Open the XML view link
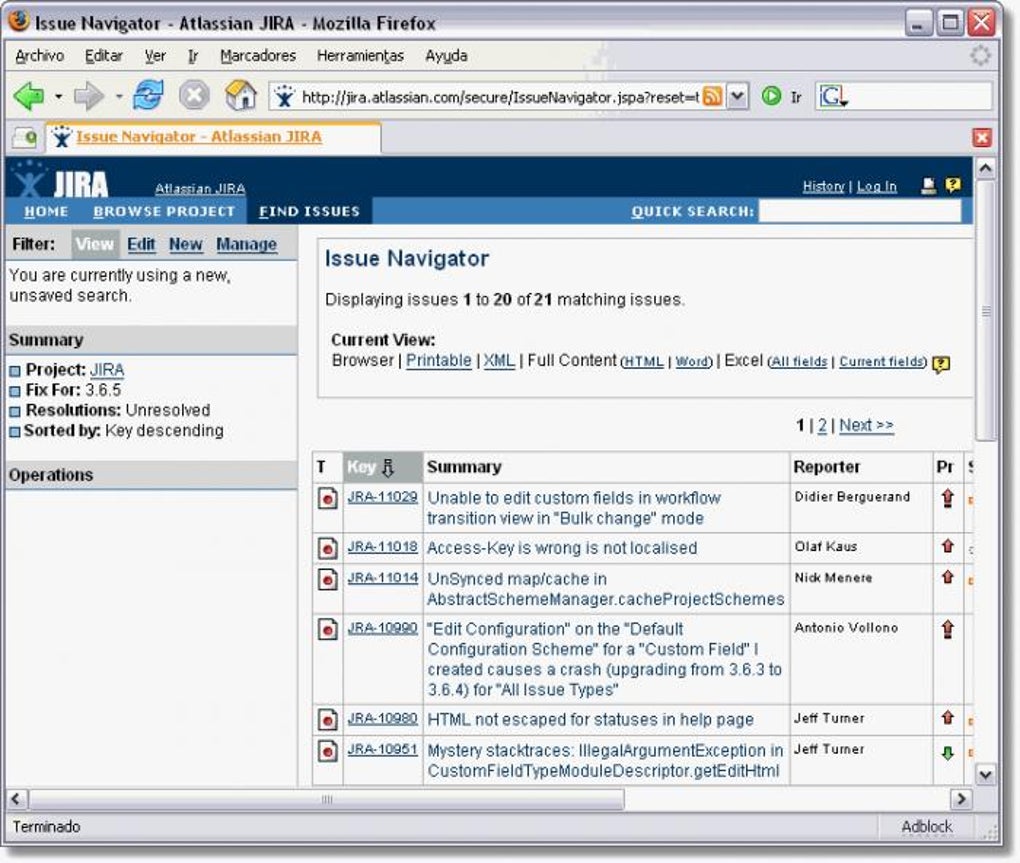Viewport: 1020px width, 863px height. pos(499,360)
